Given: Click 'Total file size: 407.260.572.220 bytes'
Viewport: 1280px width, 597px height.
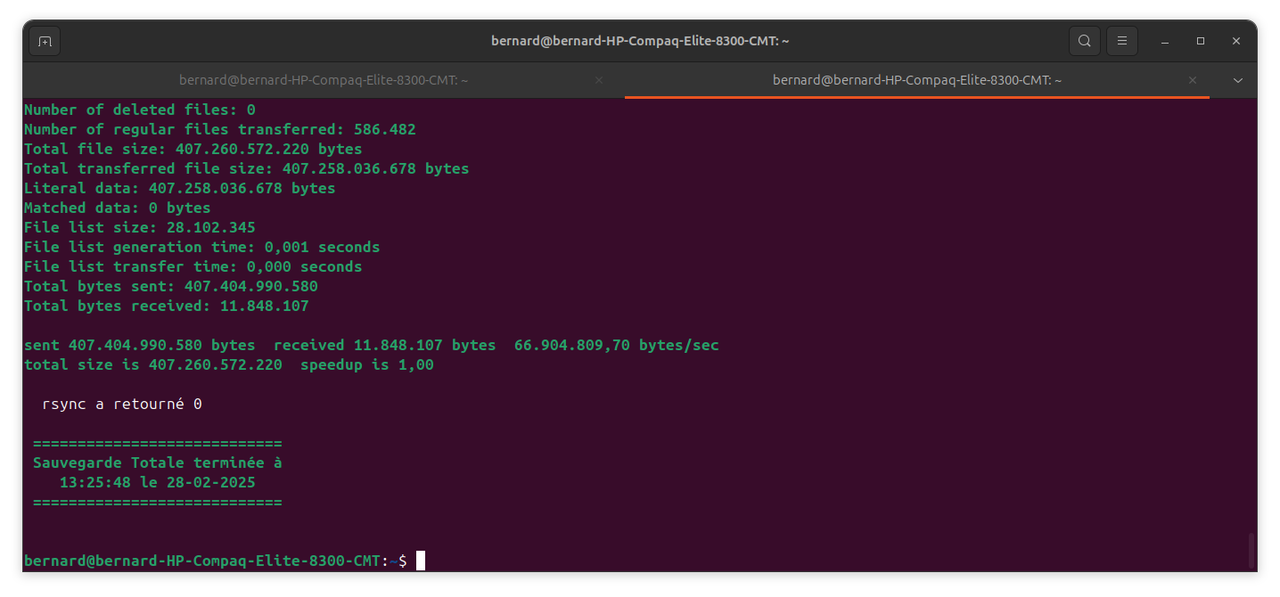Looking at the screenshot, I should coord(193,149).
